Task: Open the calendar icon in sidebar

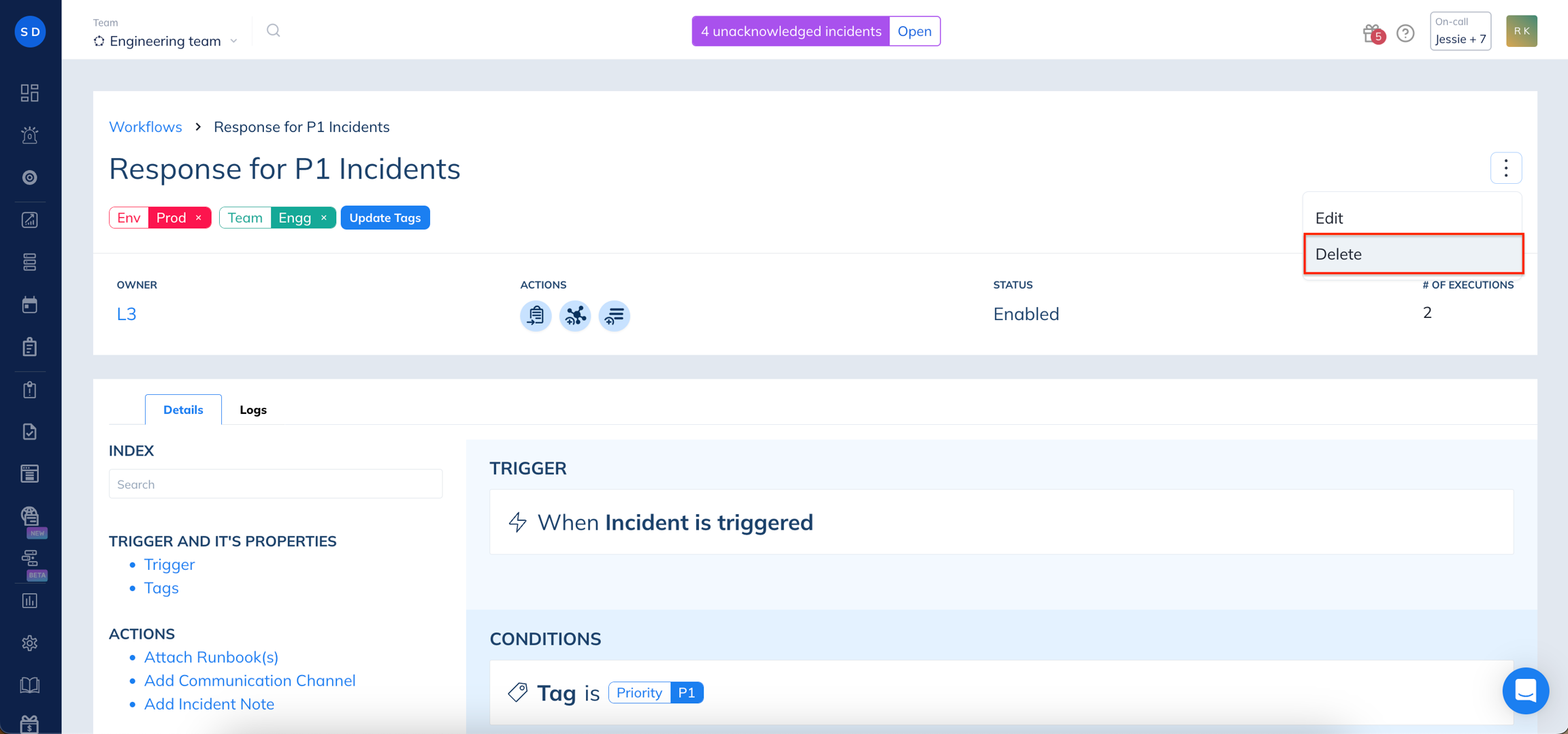Action: click(30, 304)
